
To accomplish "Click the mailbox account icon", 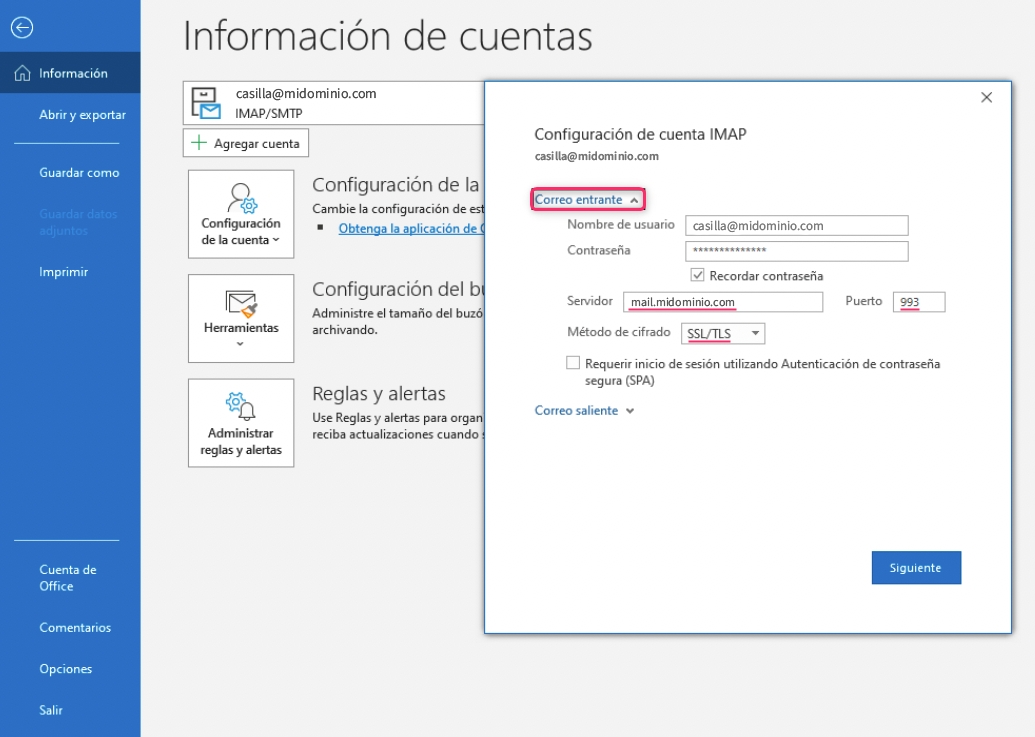I will (x=205, y=103).
